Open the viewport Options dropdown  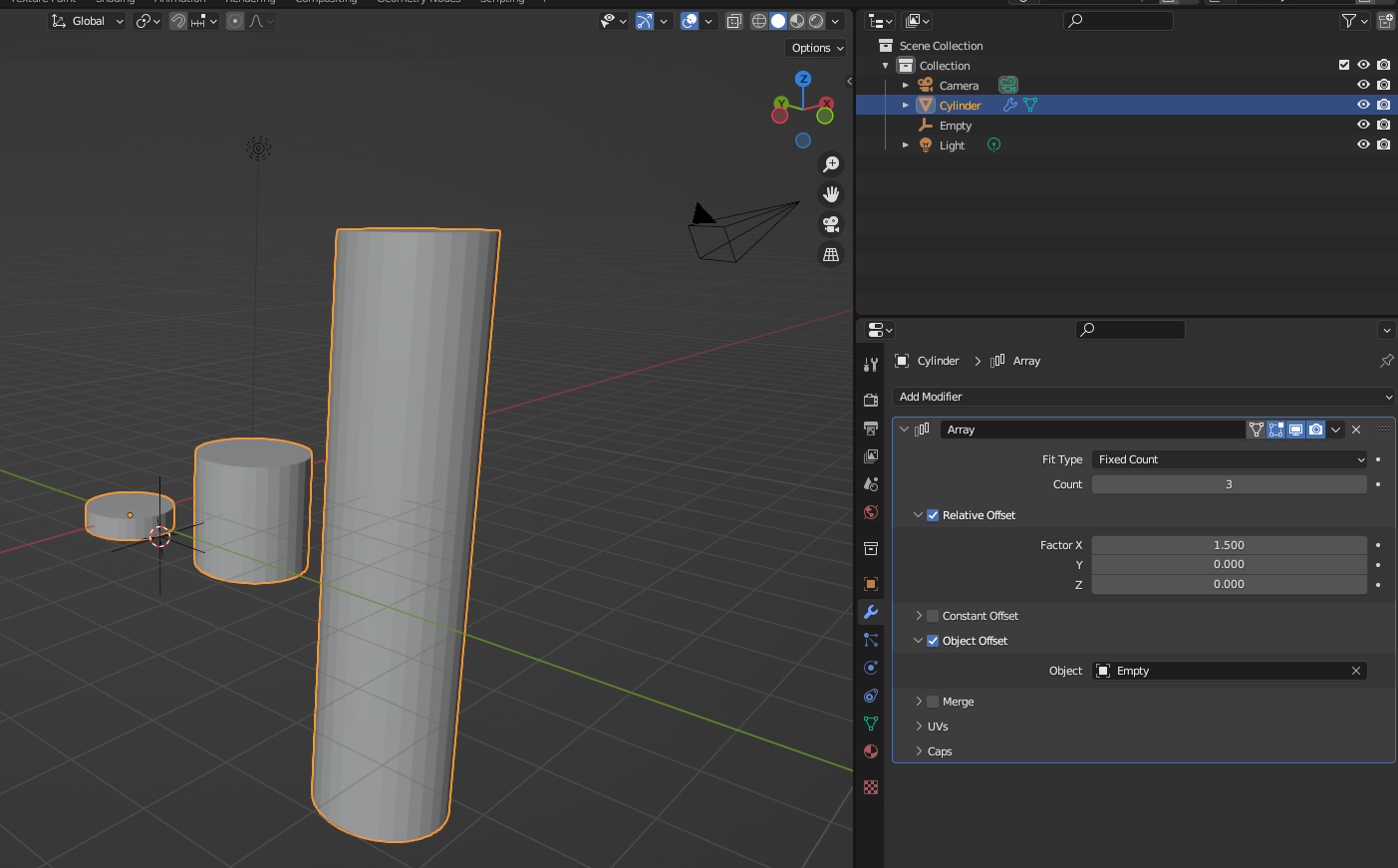tap(817, 48)
